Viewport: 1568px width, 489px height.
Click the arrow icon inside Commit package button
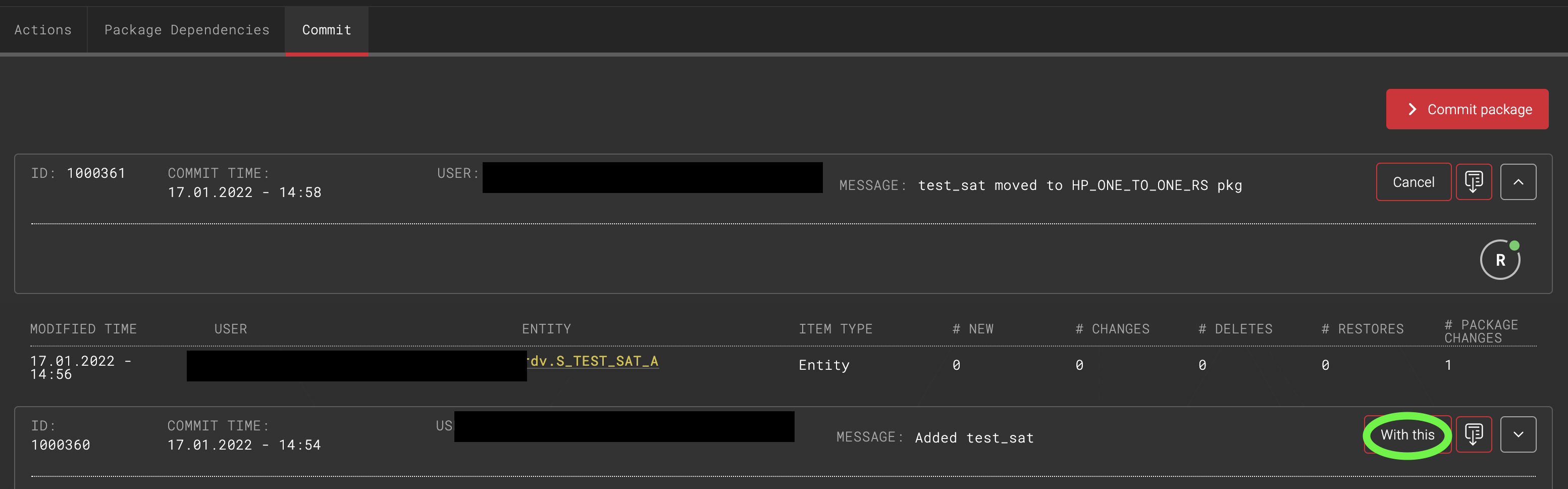click(x=1412, y=109)
